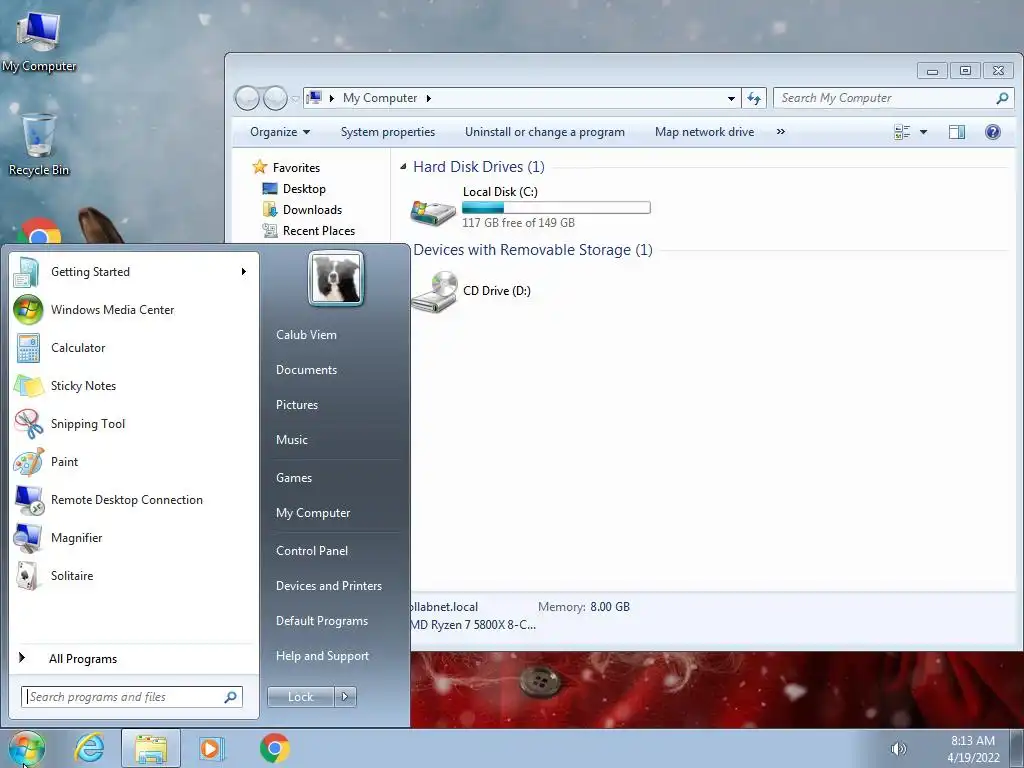Show more toolbar commands via double chevron

(x=780, y=132)
